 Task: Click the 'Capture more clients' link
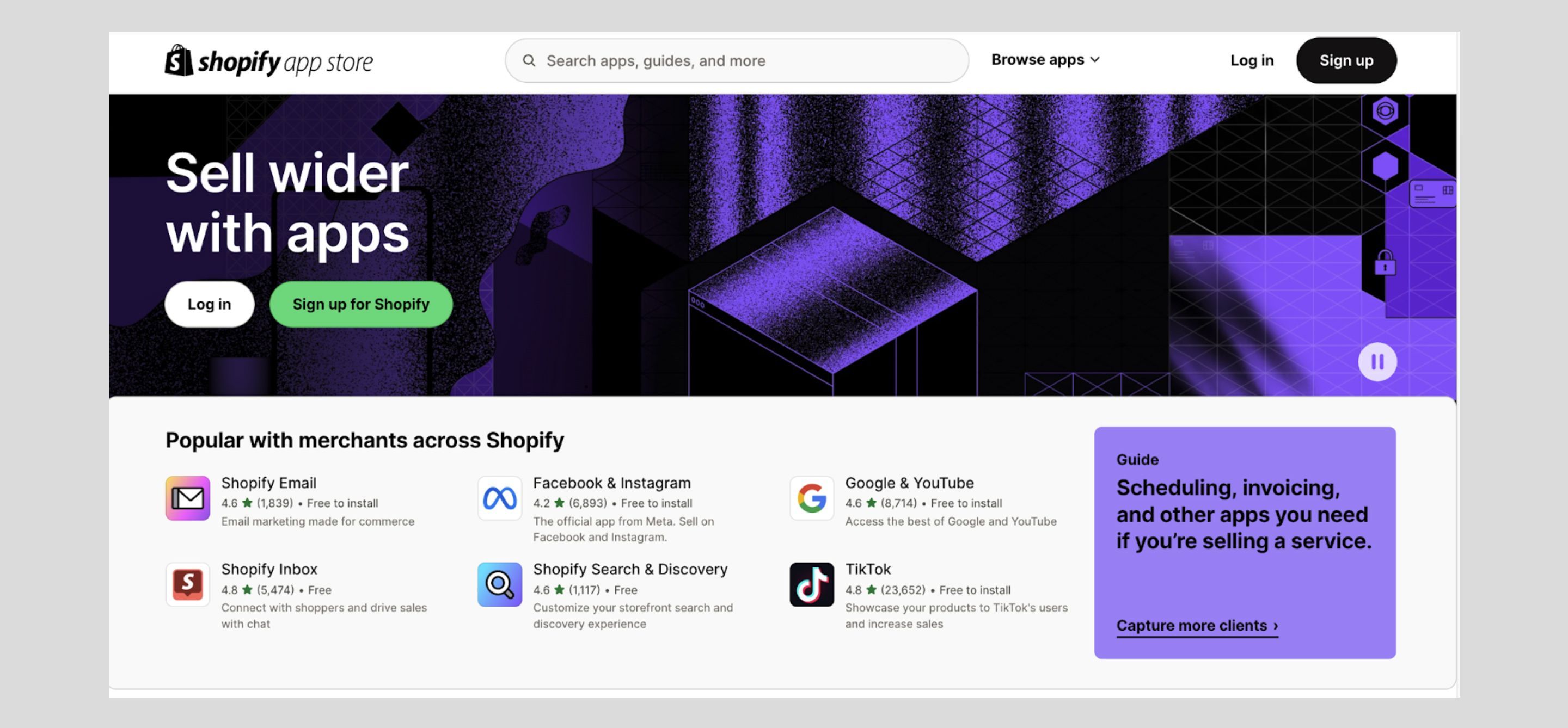pyautogui.click(x=1197, y=626)
